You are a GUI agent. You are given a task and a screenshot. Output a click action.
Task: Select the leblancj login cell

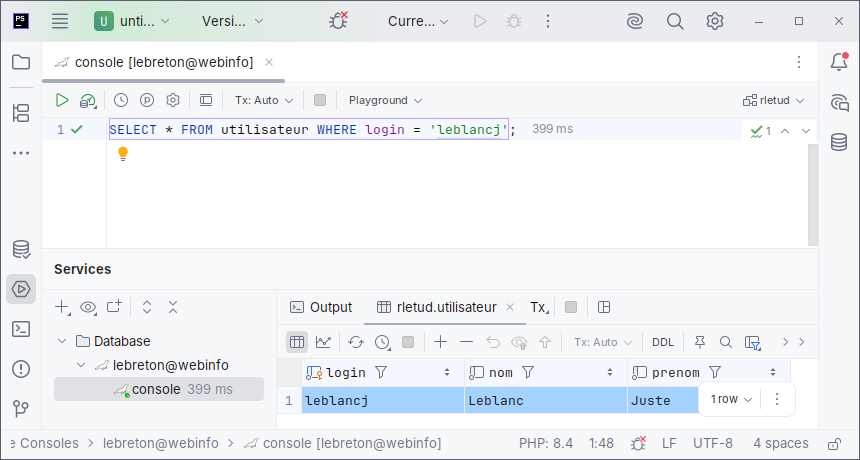[x=383, y=400]
